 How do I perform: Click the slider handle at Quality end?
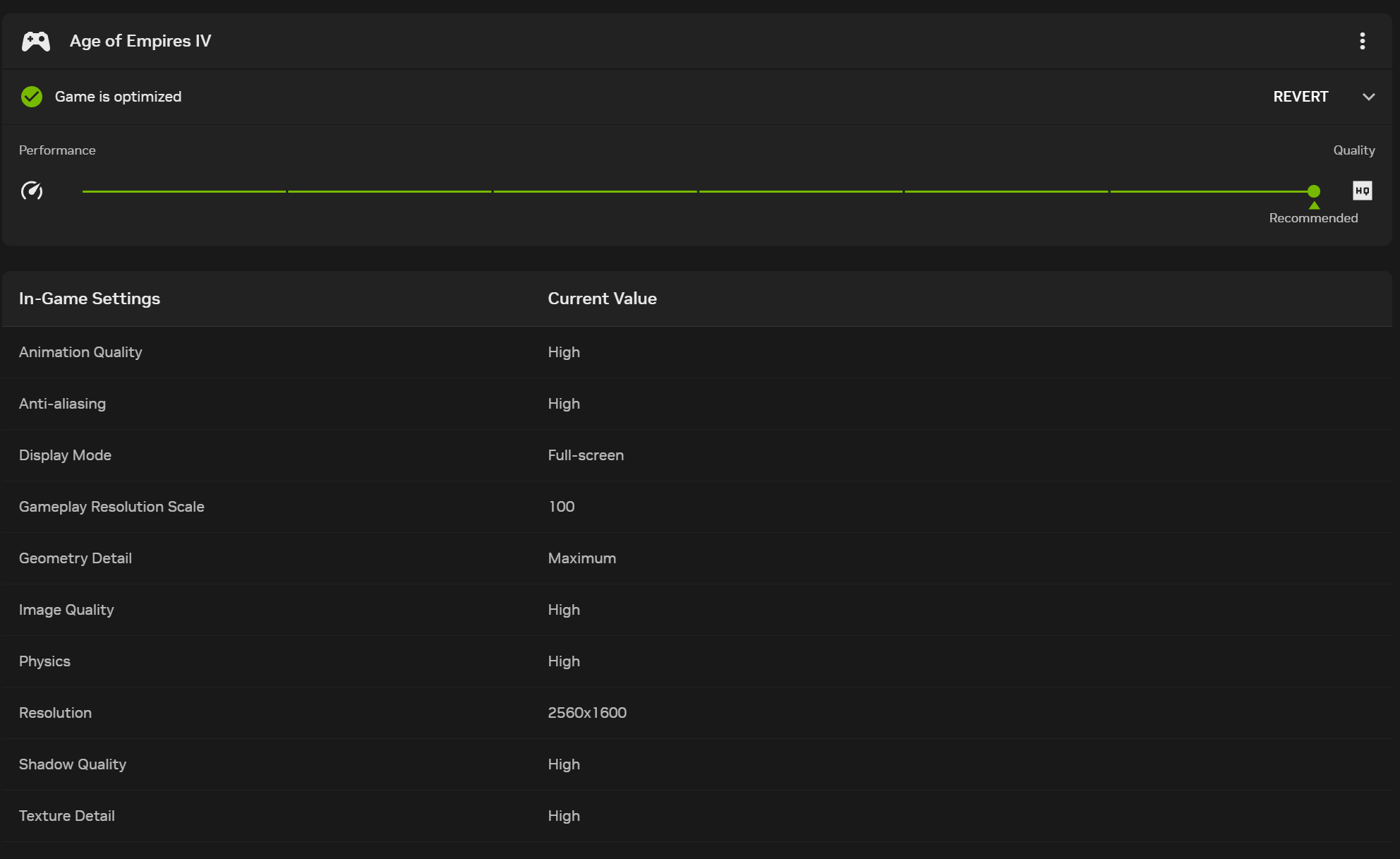coord(1313,191)
